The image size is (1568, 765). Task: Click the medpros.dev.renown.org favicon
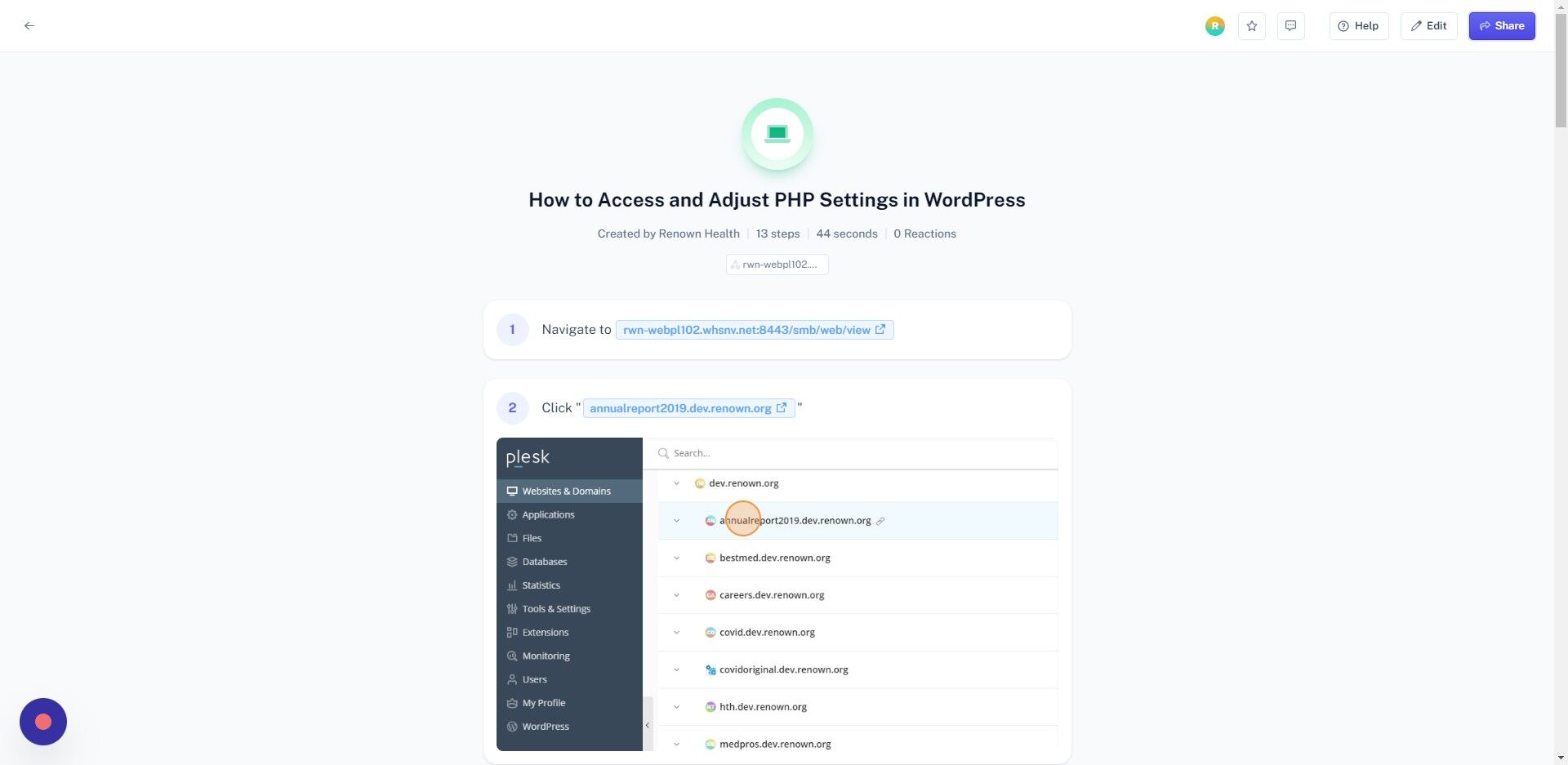[x=710, y=745]
